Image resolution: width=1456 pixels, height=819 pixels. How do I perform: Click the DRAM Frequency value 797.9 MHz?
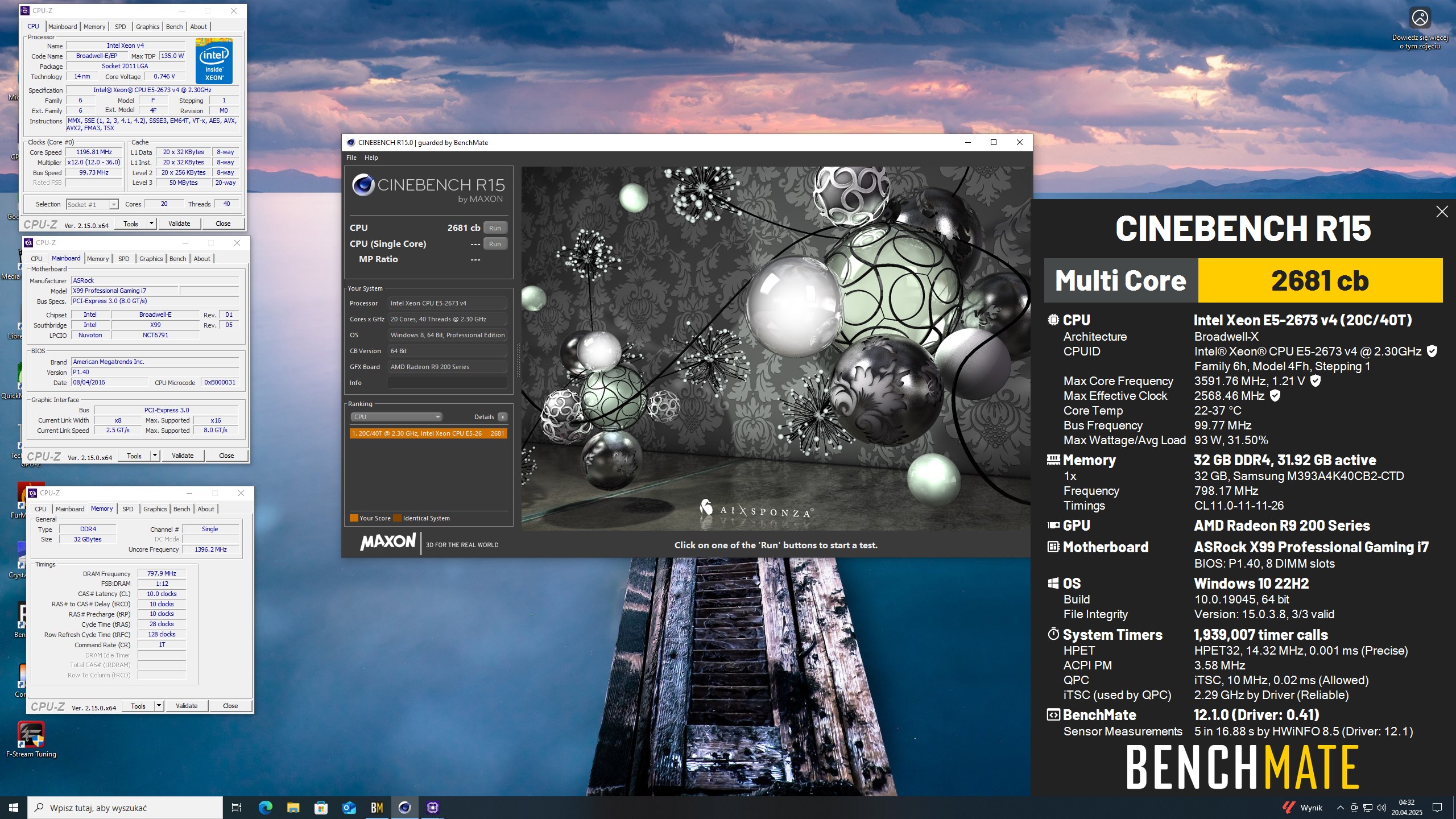pyautogui.click(x=162, y=573)
